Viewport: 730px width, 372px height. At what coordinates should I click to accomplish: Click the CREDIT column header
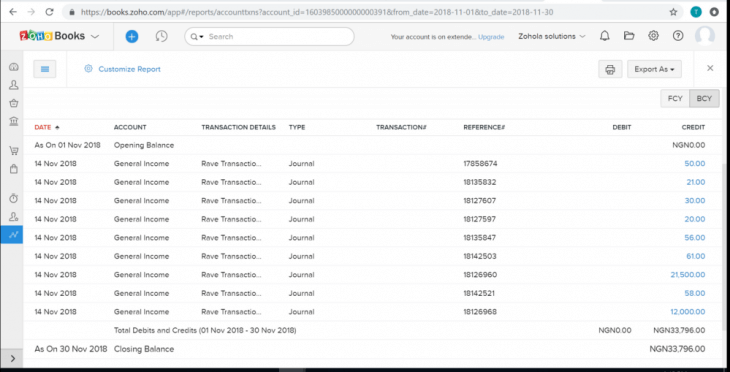click(x=693, y=127)
